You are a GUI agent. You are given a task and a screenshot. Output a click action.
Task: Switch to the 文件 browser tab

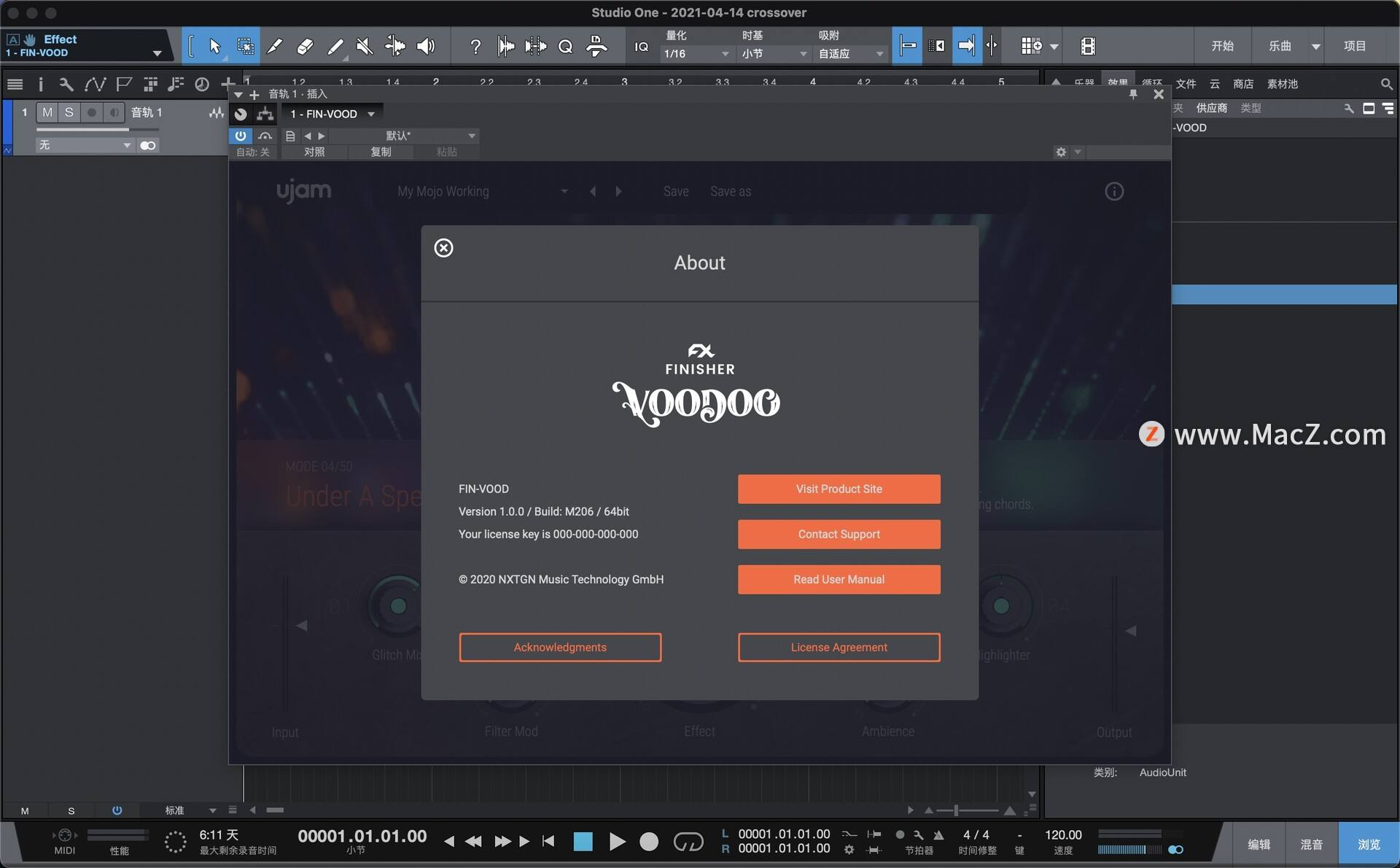[1186, 84]
